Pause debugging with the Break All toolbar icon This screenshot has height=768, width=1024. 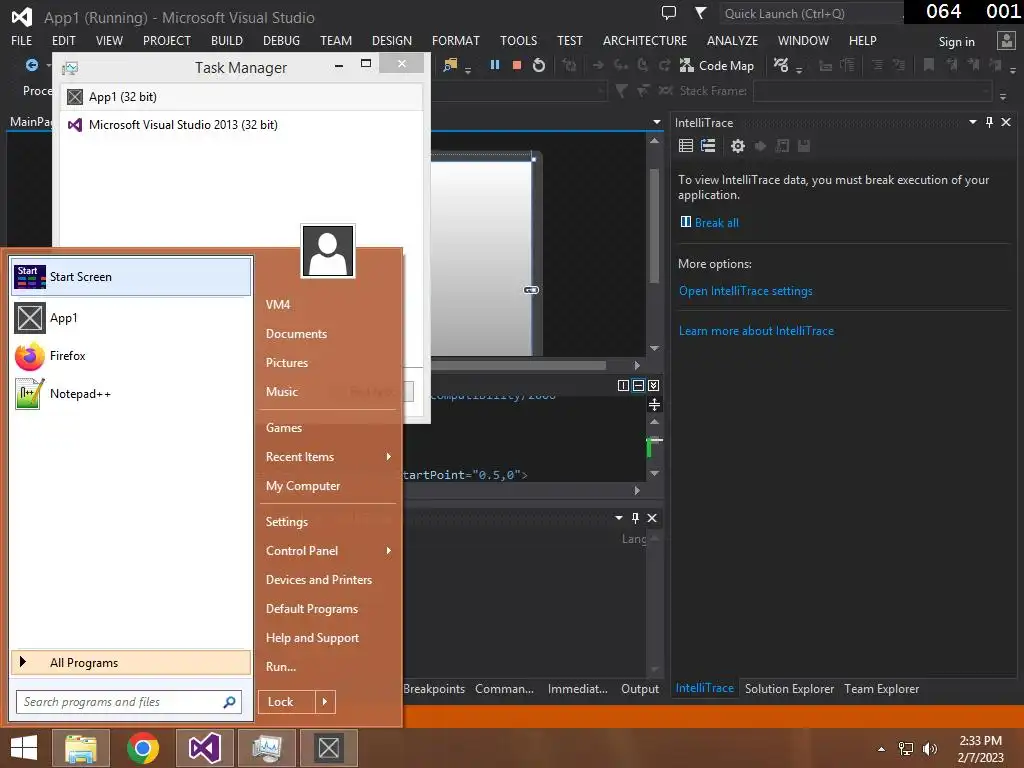point(494,65)
